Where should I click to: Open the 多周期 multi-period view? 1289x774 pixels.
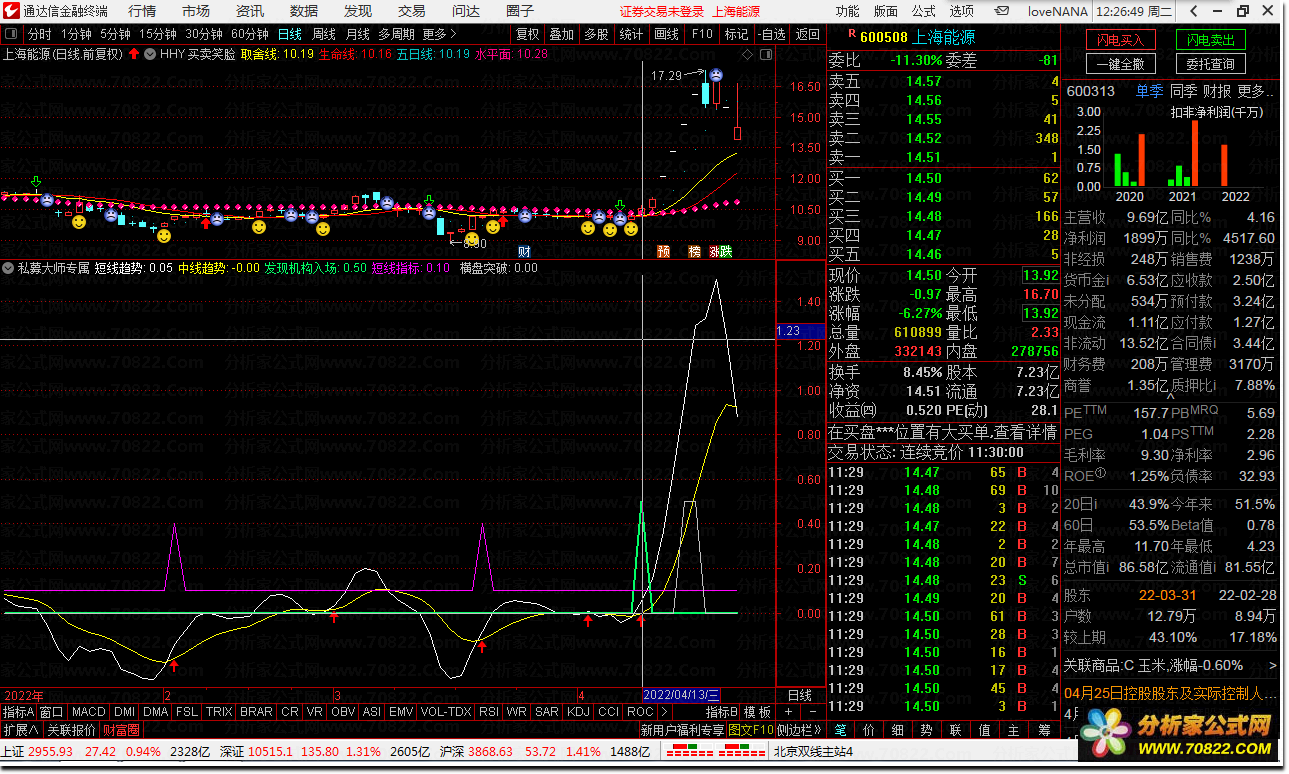396,34
